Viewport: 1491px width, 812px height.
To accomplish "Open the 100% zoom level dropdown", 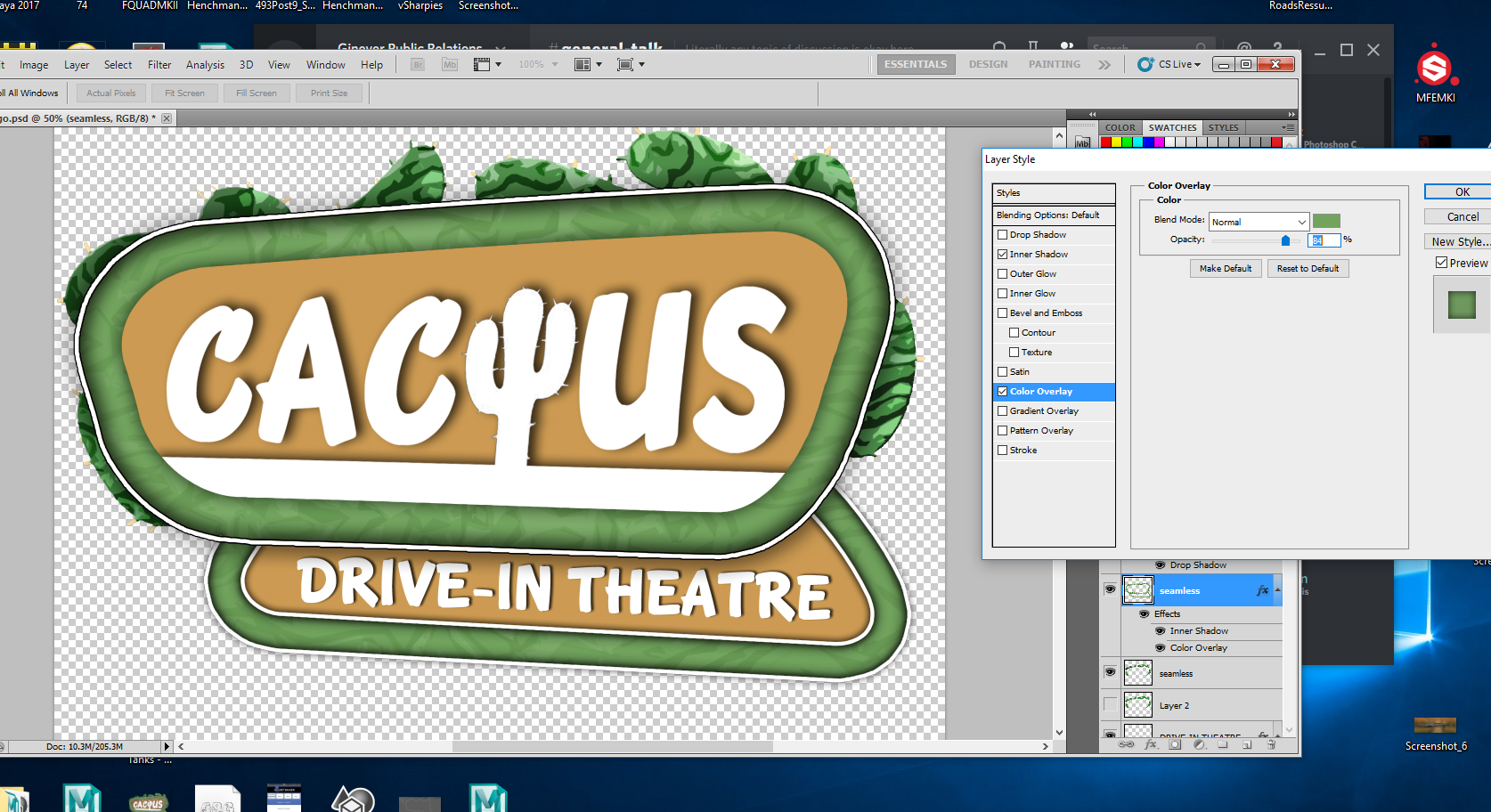I will click(555, 64).
